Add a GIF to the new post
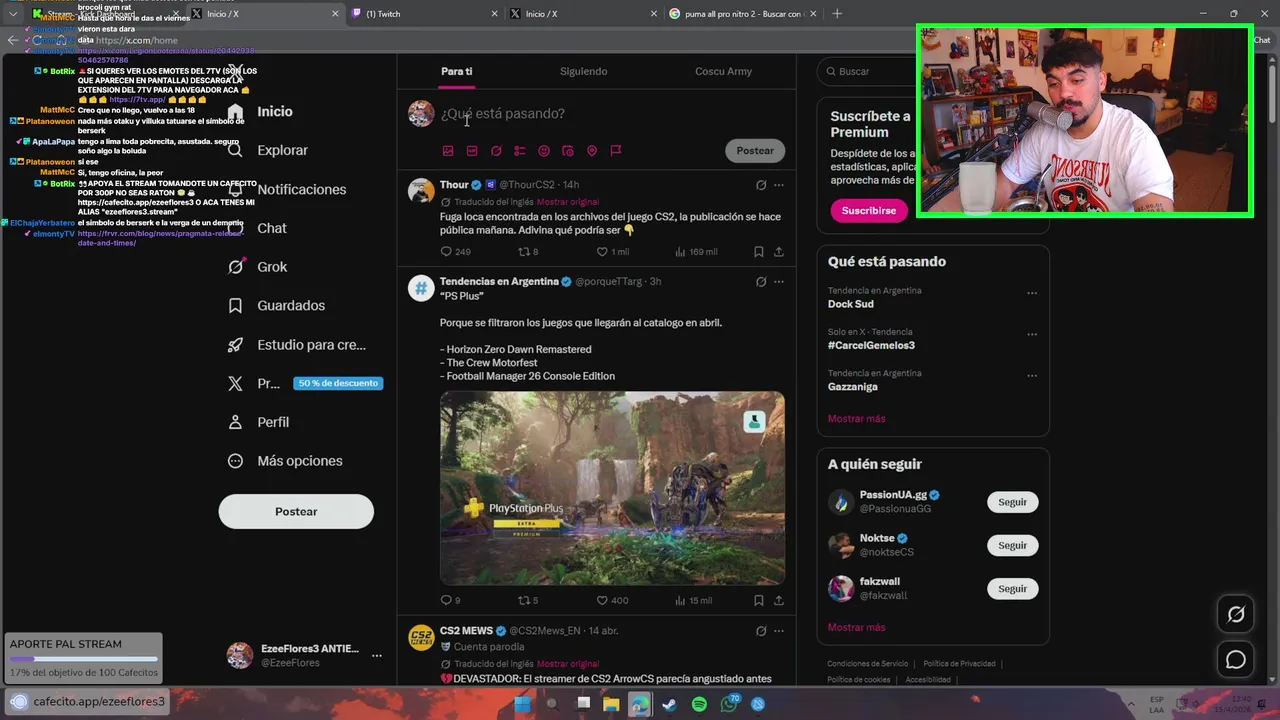This screenshot has height=720, width=1280. click(x=472, y=151)
